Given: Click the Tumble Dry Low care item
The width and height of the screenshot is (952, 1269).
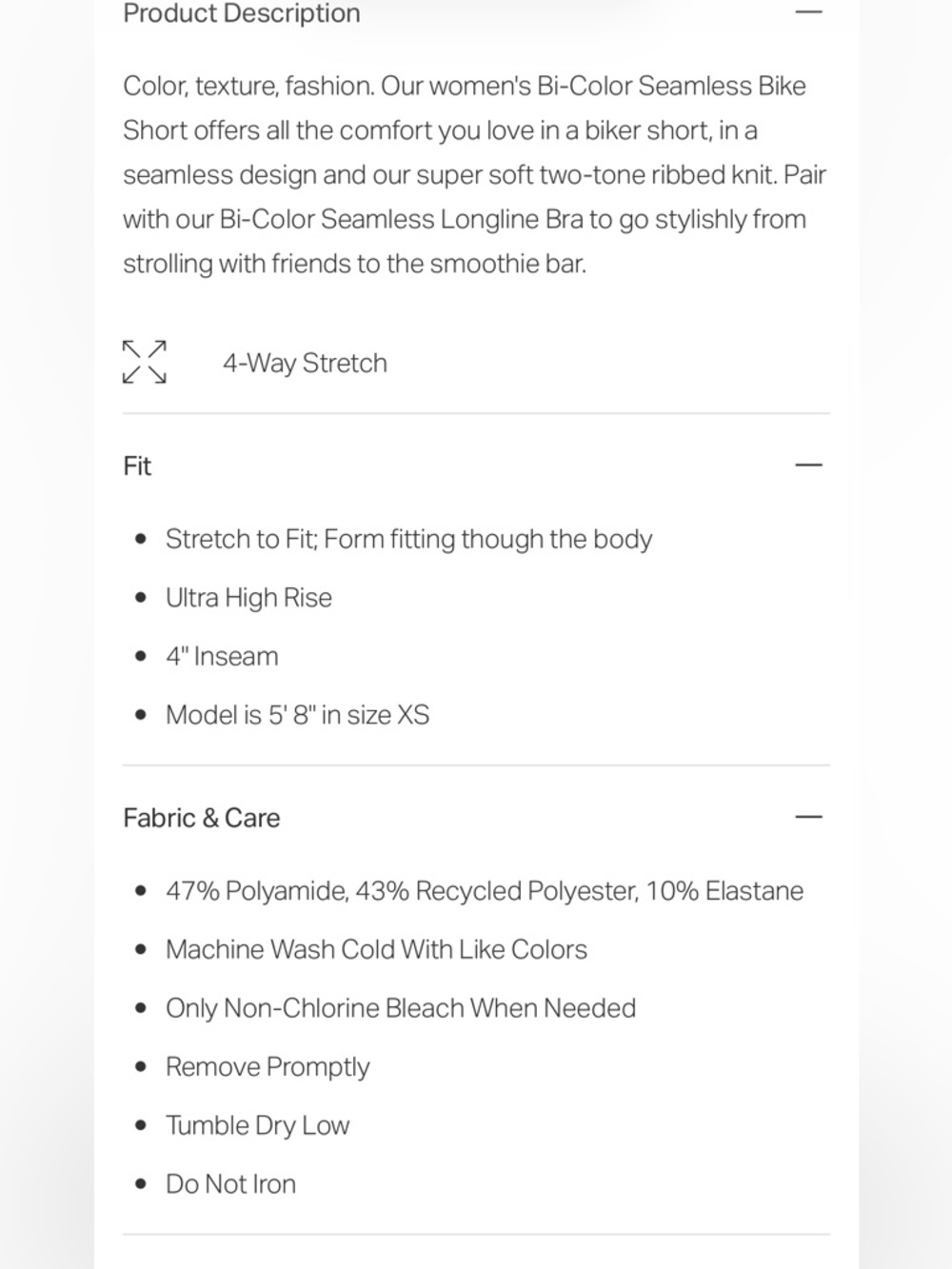Looking at the screenshot, I should (257, 1125).
